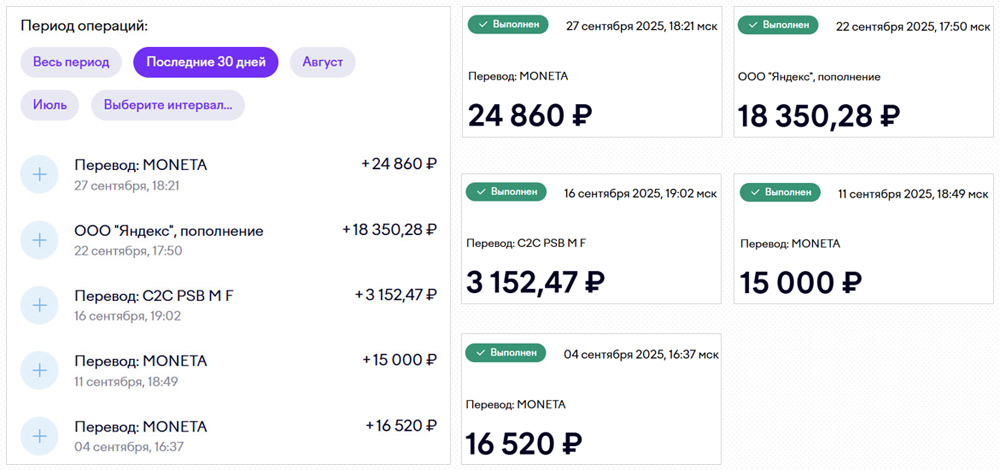Click "Выполнен" badge on 18 350,28 ₽ card

tap(777, 25)
